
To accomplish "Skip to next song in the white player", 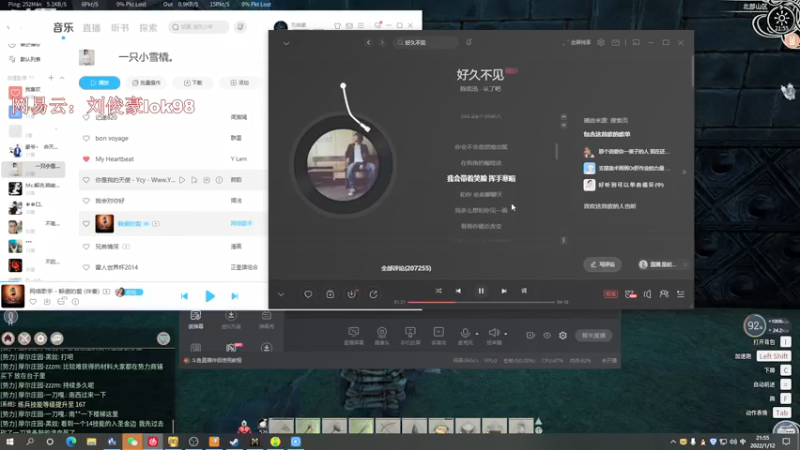I will [235, 296].
